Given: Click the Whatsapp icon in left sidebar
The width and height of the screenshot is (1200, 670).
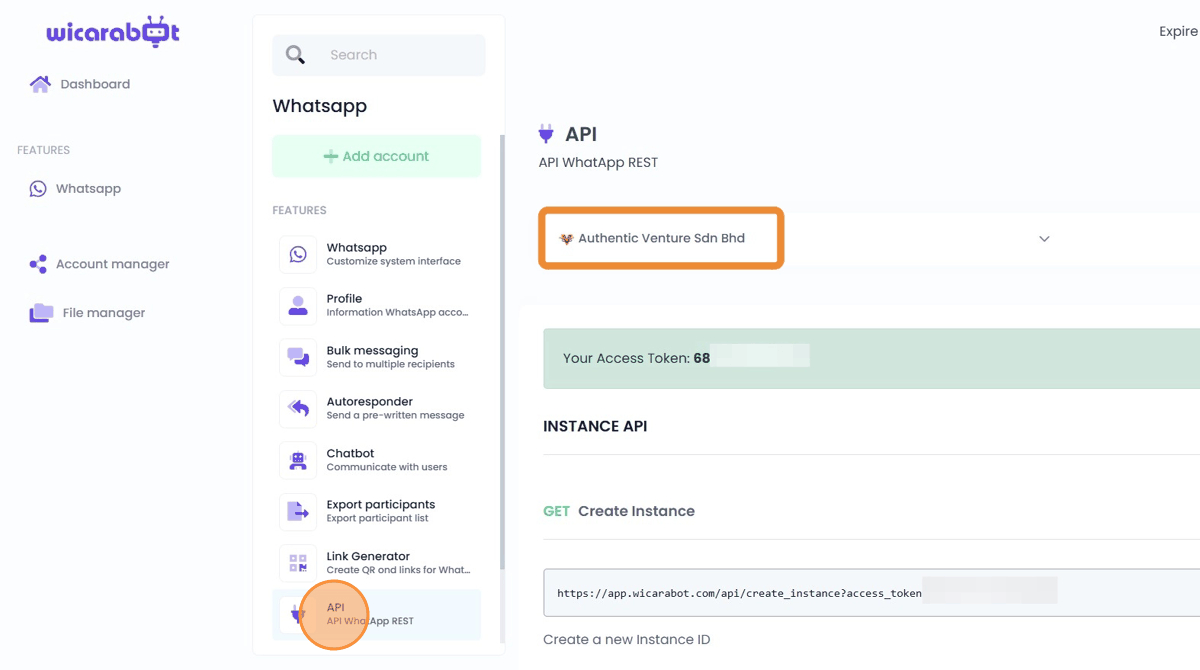Looking at the screenshot, I should [x=38, y=188].
